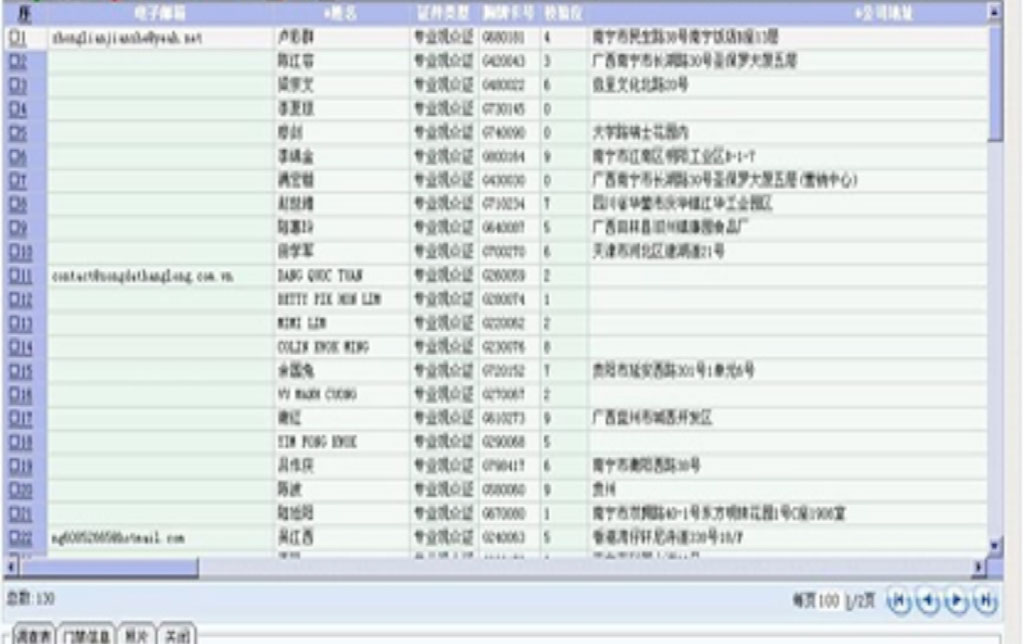Go to the previous page

point(929,600)
